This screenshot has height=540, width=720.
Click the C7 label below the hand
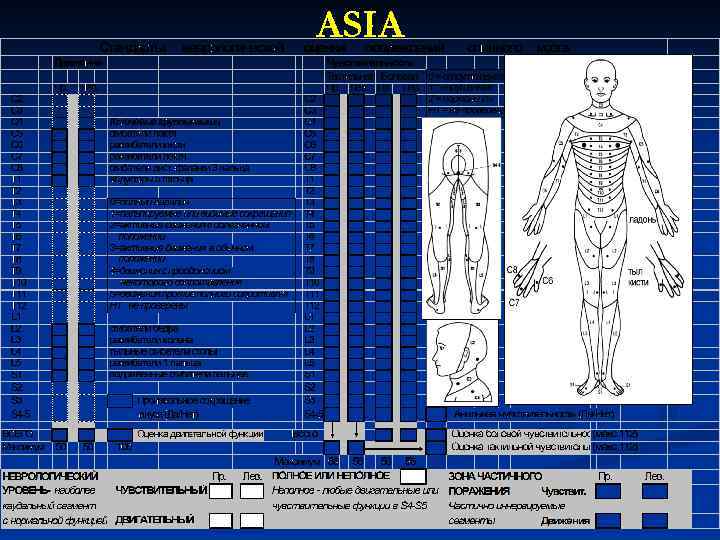(514, 303)
